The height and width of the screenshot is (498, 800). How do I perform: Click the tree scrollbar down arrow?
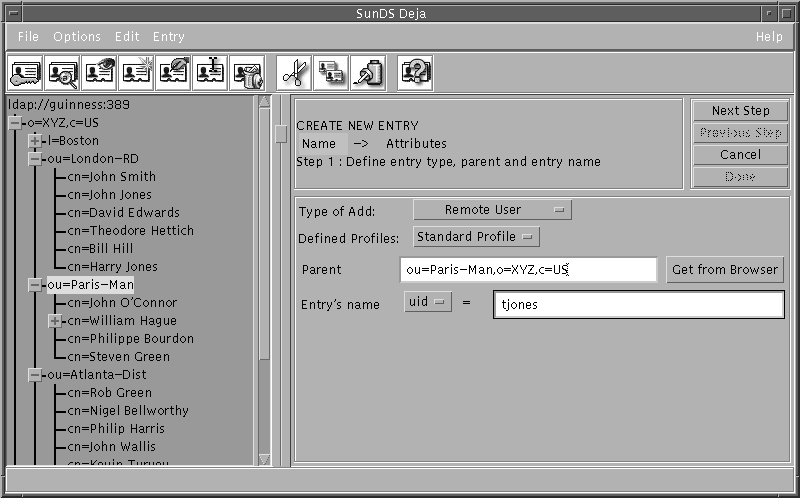(x=264, y=459)
